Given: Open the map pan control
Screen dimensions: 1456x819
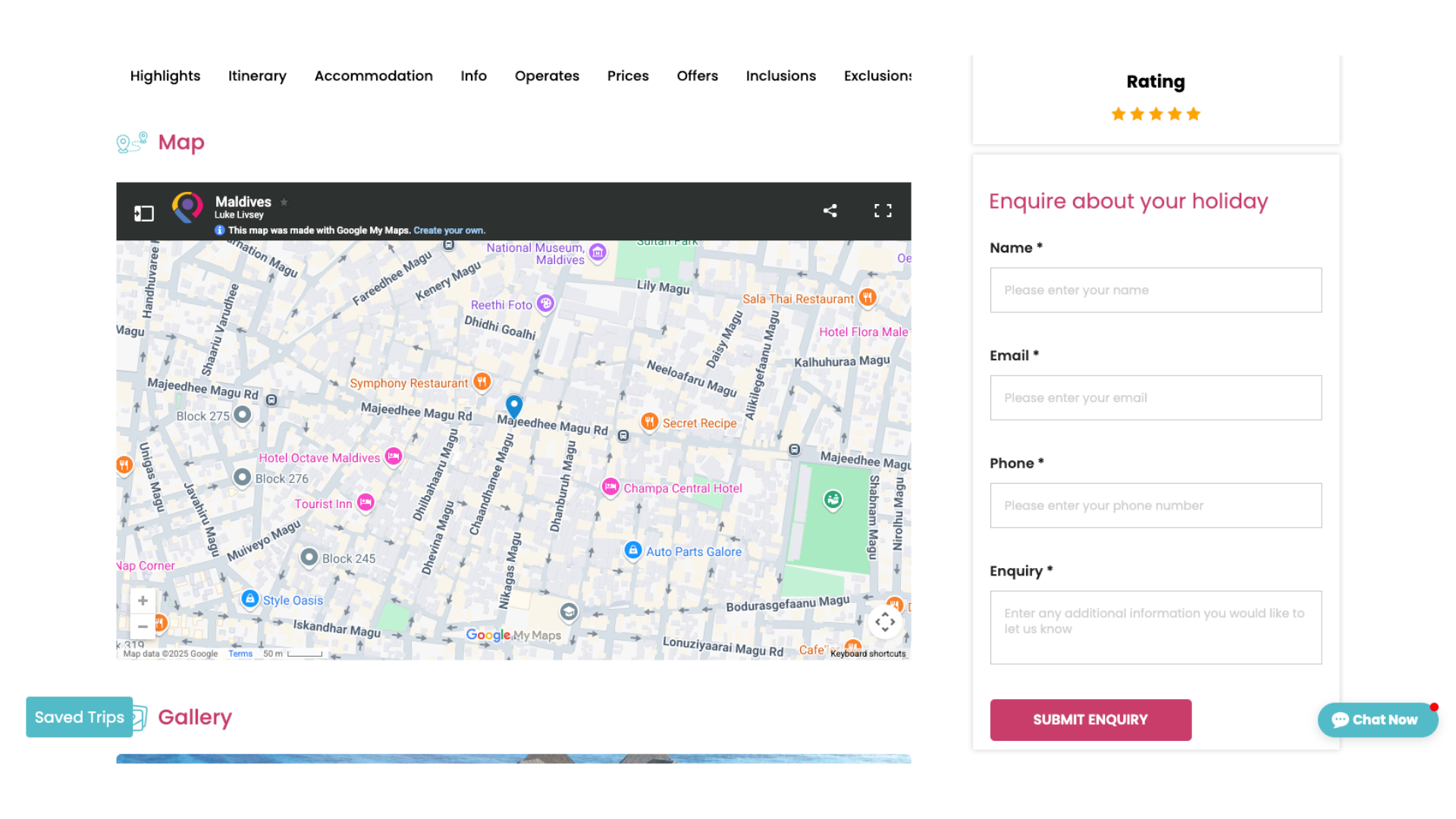Looking at the screenshot, I should tap(885, 623).
